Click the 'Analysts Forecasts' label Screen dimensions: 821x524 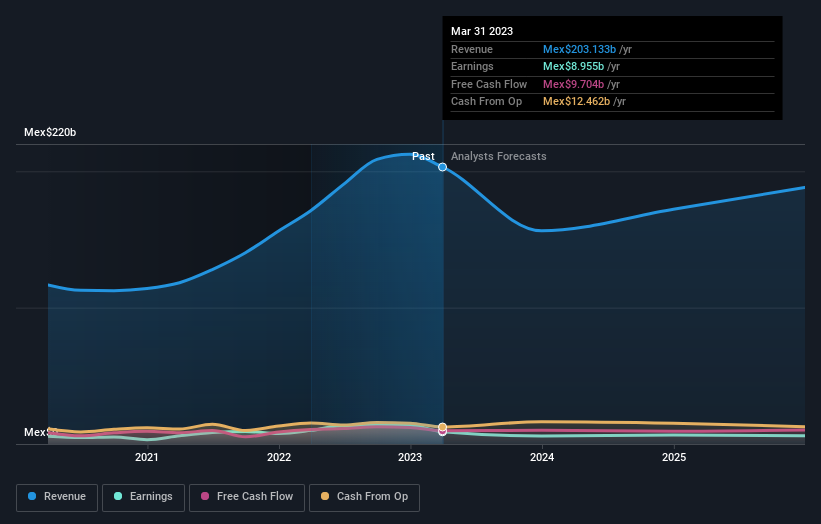[498, 156]
